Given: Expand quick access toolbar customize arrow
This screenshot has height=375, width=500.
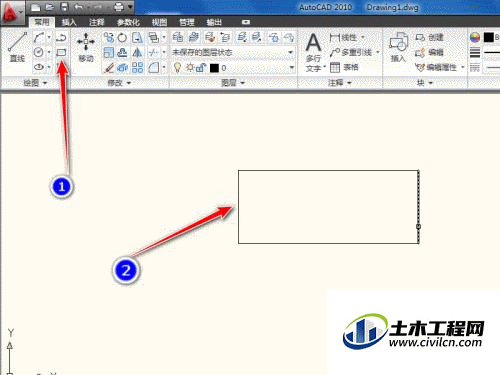Looking at the screenshot, I should point(130,7).
